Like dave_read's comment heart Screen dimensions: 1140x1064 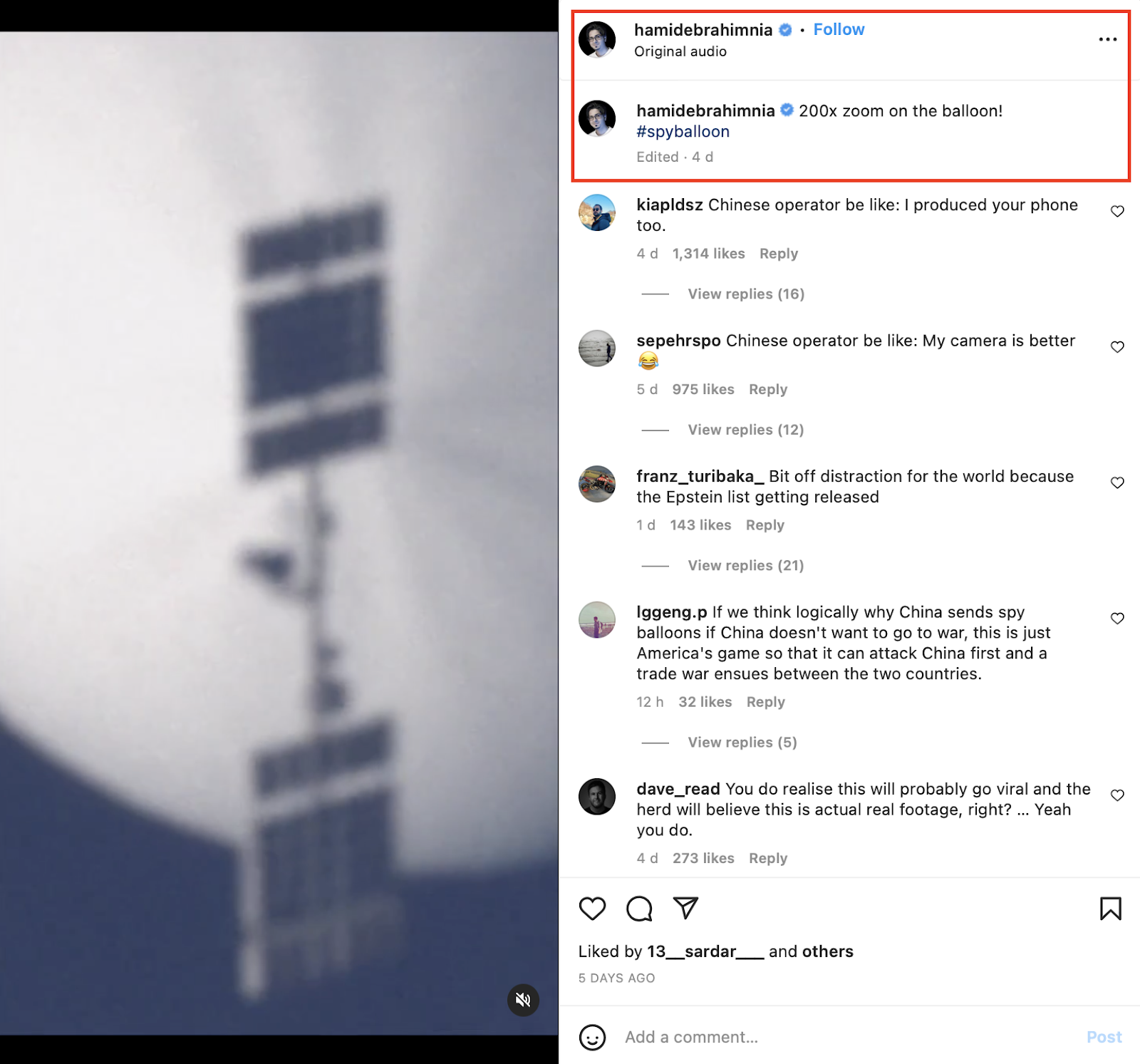pos(1117,795)
